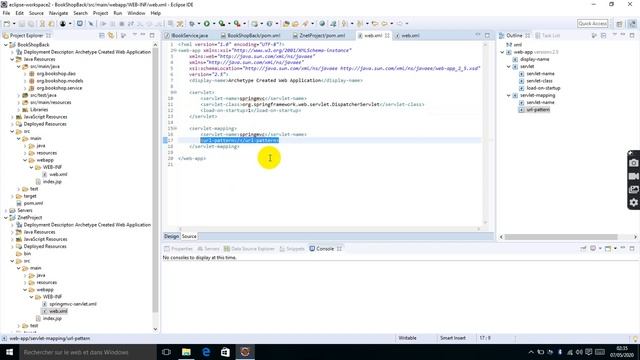Maximize the Project Explorer panel
Image resolution: width=640 pixels, height=360 pixels.
[152, 36]
